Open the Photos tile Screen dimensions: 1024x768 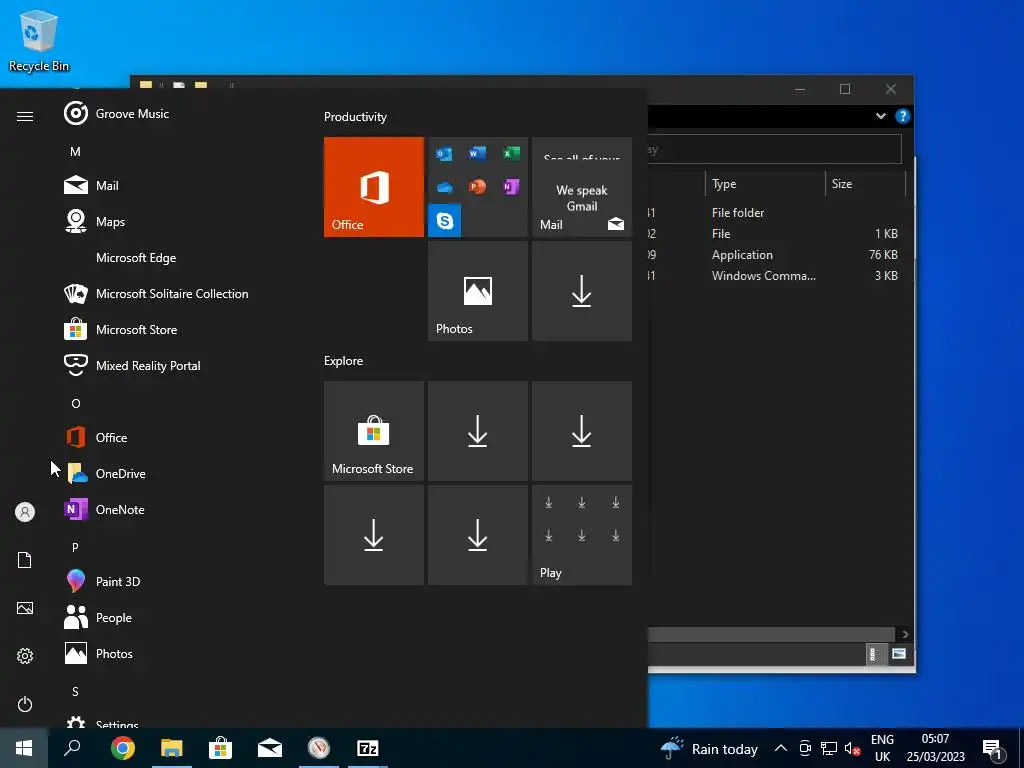click(478, 291)
